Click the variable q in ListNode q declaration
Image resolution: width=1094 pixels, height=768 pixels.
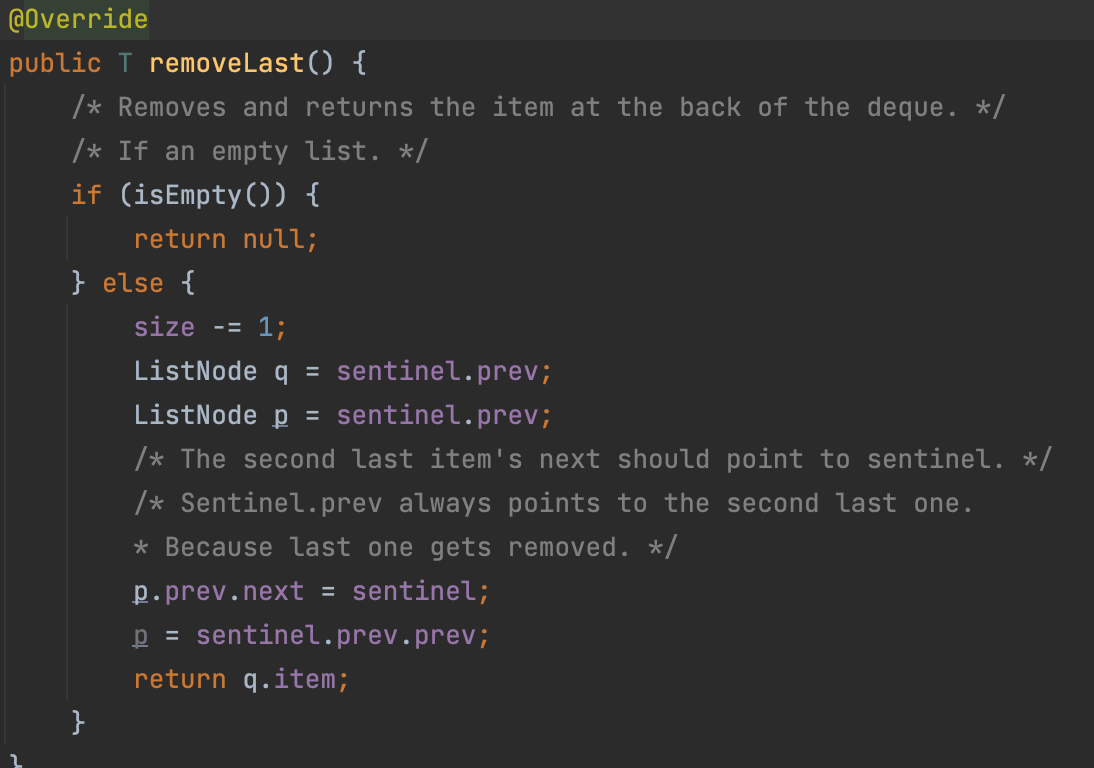point(280,371)
